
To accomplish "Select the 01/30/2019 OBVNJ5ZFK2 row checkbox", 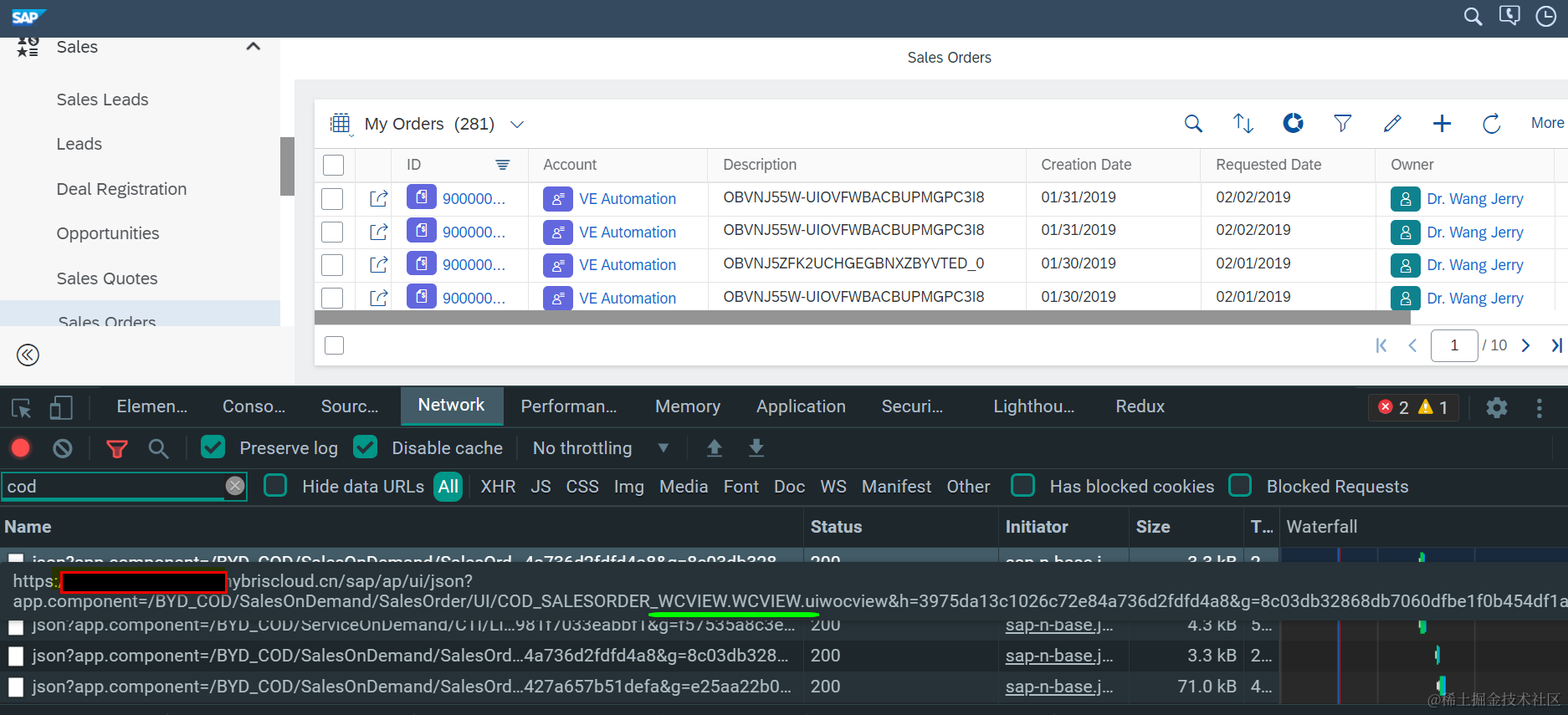I will 332,265.
